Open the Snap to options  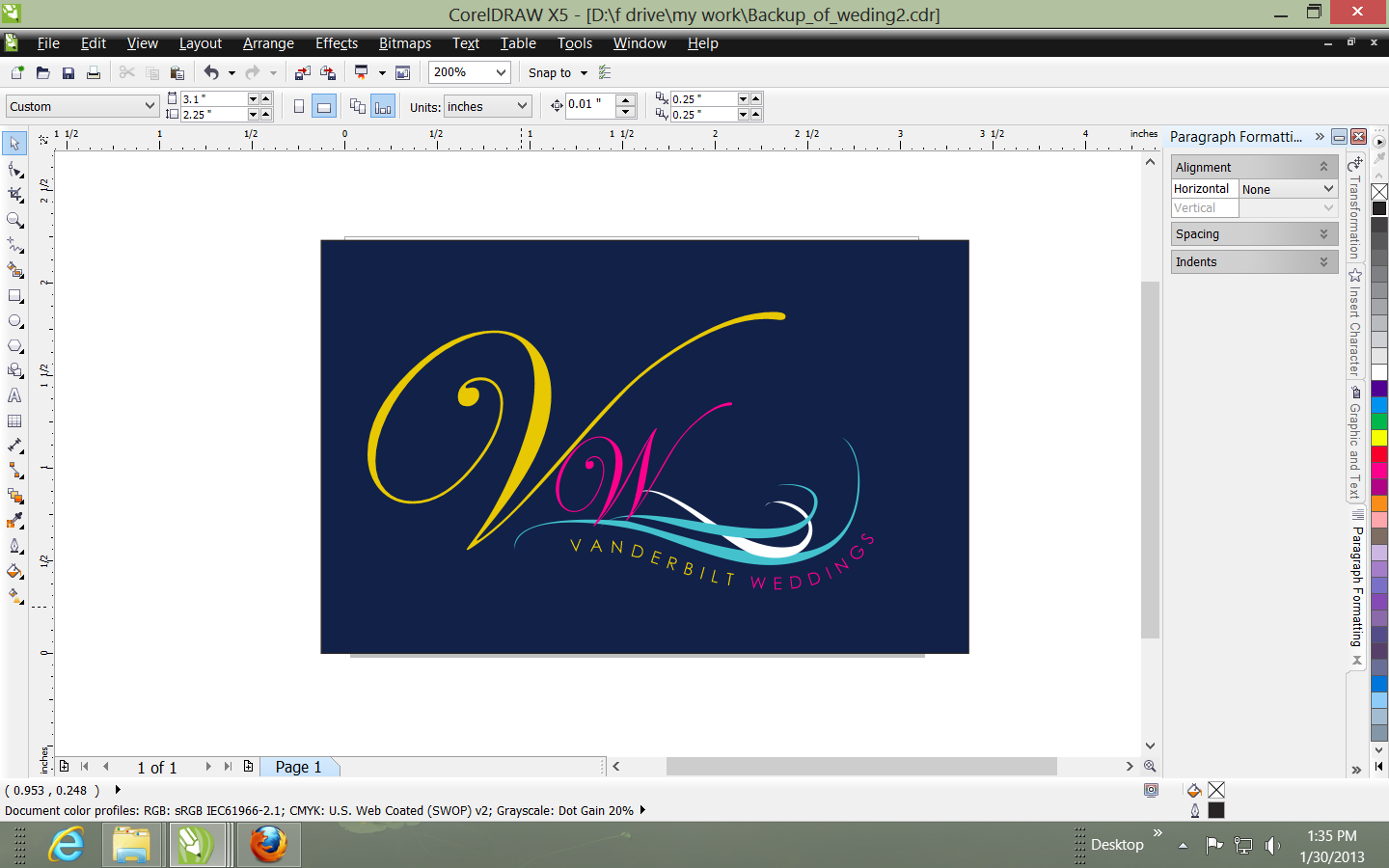[x=558, y=73]
